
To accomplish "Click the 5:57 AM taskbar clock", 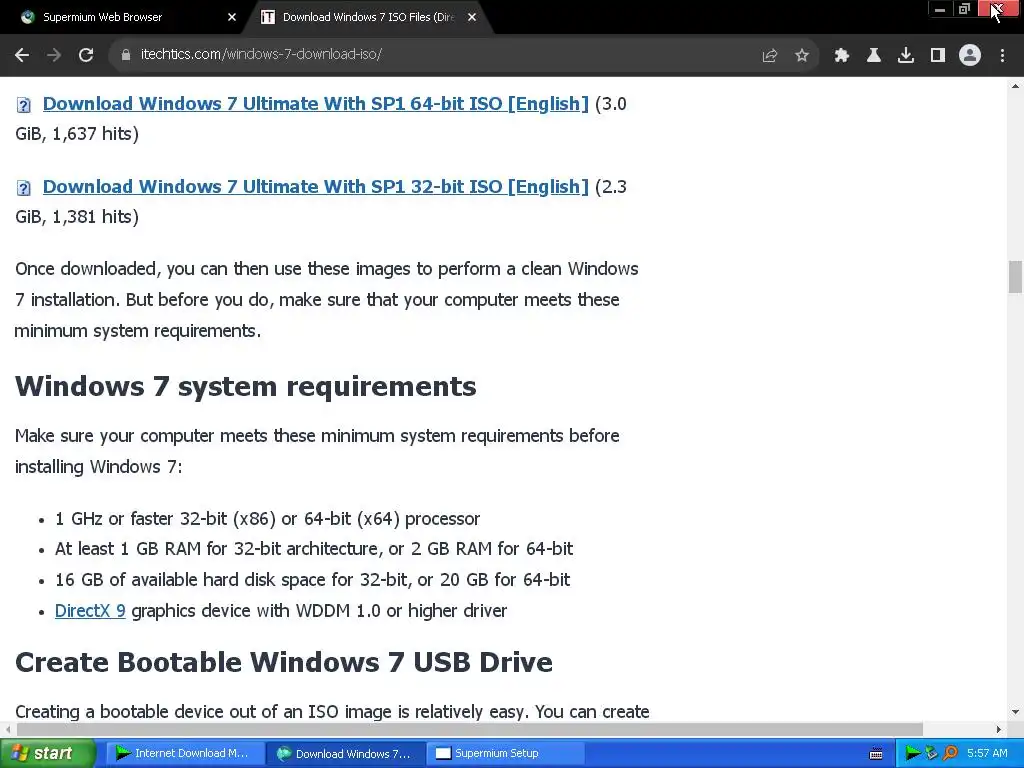I will pyautogui.click(x=987, y=754).
